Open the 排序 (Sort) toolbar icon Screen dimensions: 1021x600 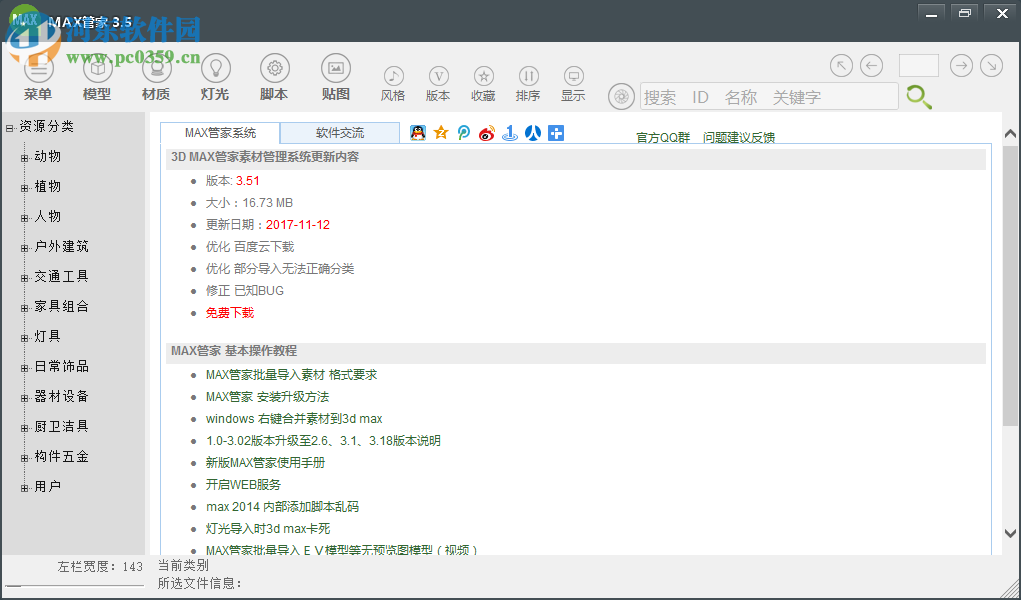pyautogui.click(x=528, y=84)
